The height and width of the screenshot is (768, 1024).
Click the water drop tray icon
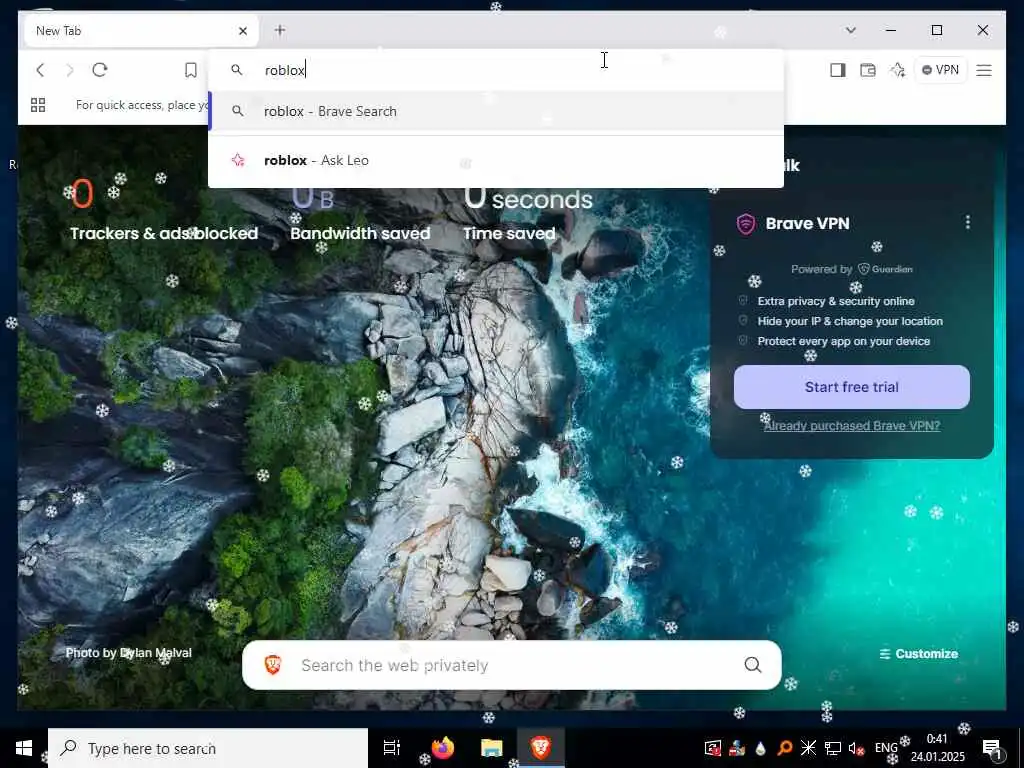(x=761, y=748)
